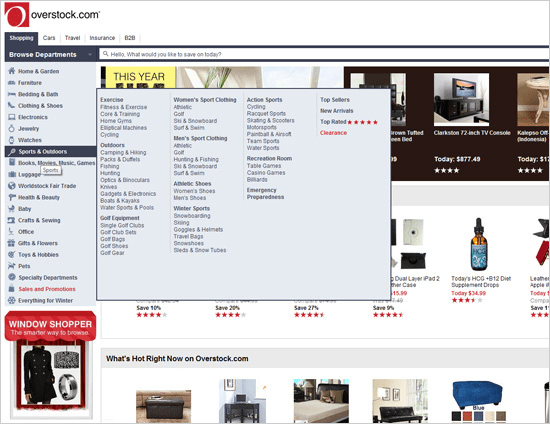Open Ski & Snowboard under Women's Sport Clothing
The image size is (550, 424).
coord(195,121)
